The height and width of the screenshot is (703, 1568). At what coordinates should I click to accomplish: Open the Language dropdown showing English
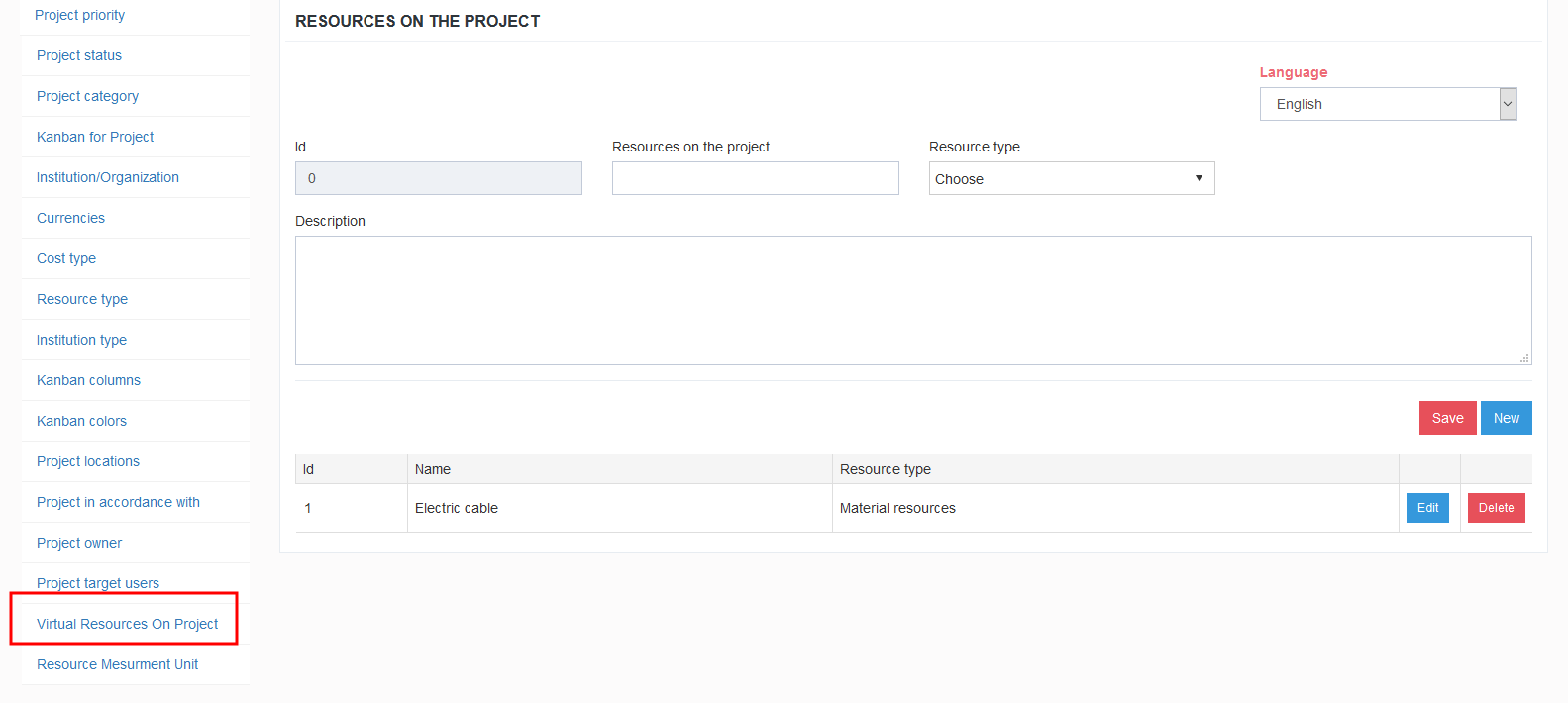pyautogui.click(x=1388, y=104)
